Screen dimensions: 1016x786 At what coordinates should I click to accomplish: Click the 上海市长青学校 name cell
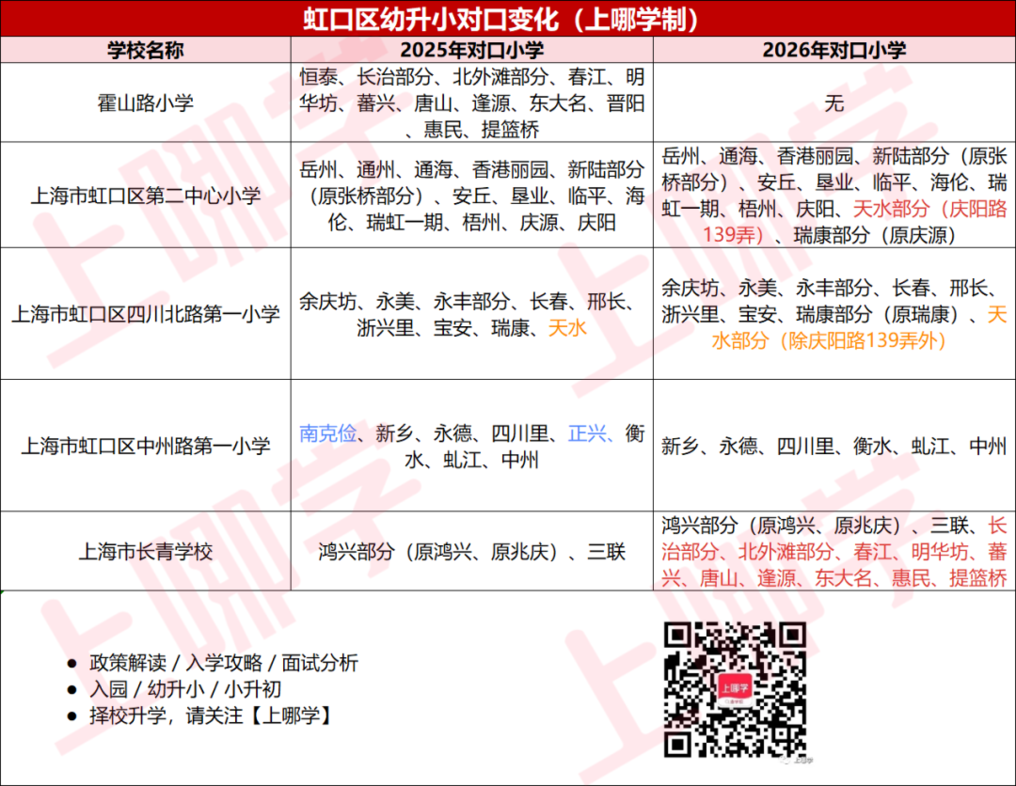click(146, 551)
